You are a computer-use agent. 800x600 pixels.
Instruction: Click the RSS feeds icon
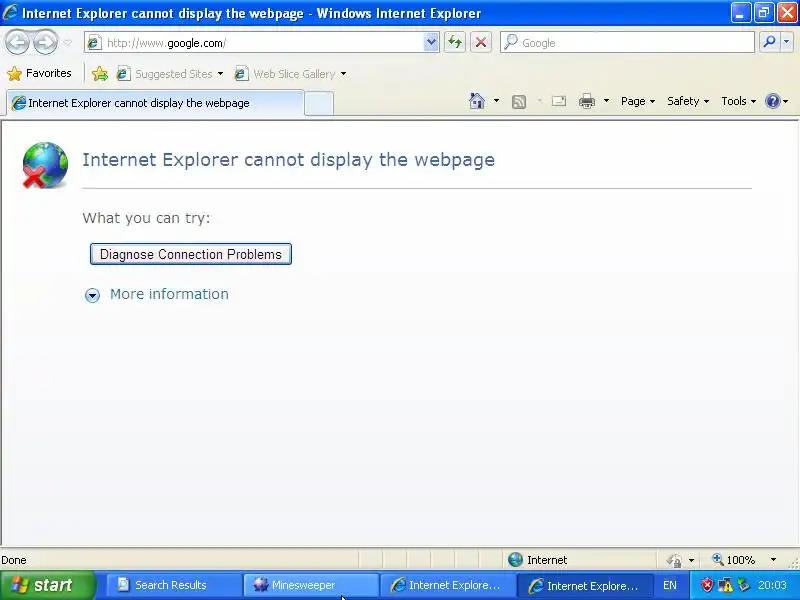[519, 102]
